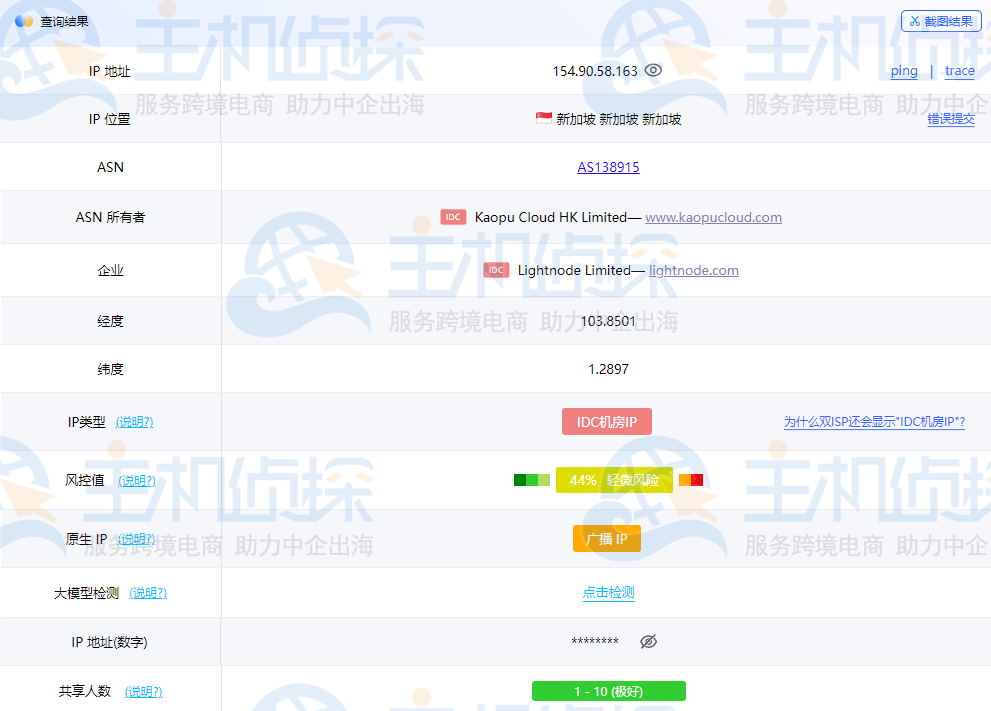Click the Singapore flag icon
991x711 pixels.
(x=544, y=118)
